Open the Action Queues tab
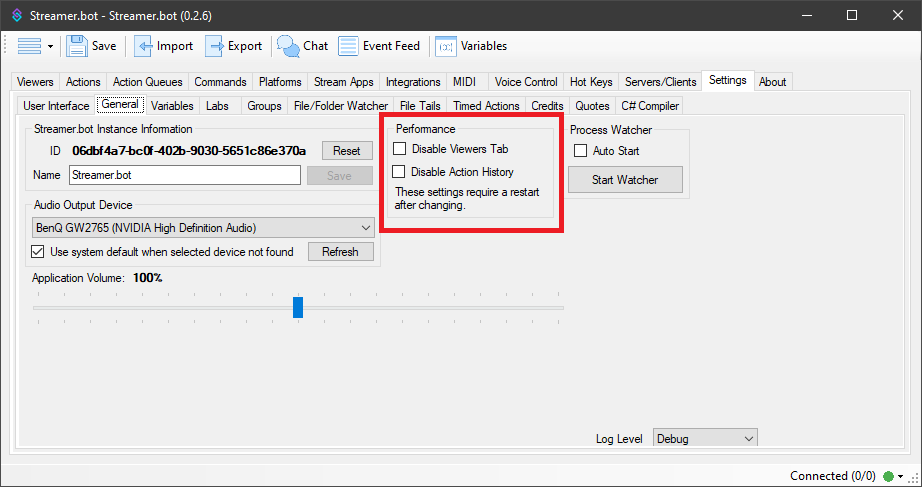 point(148,82)
